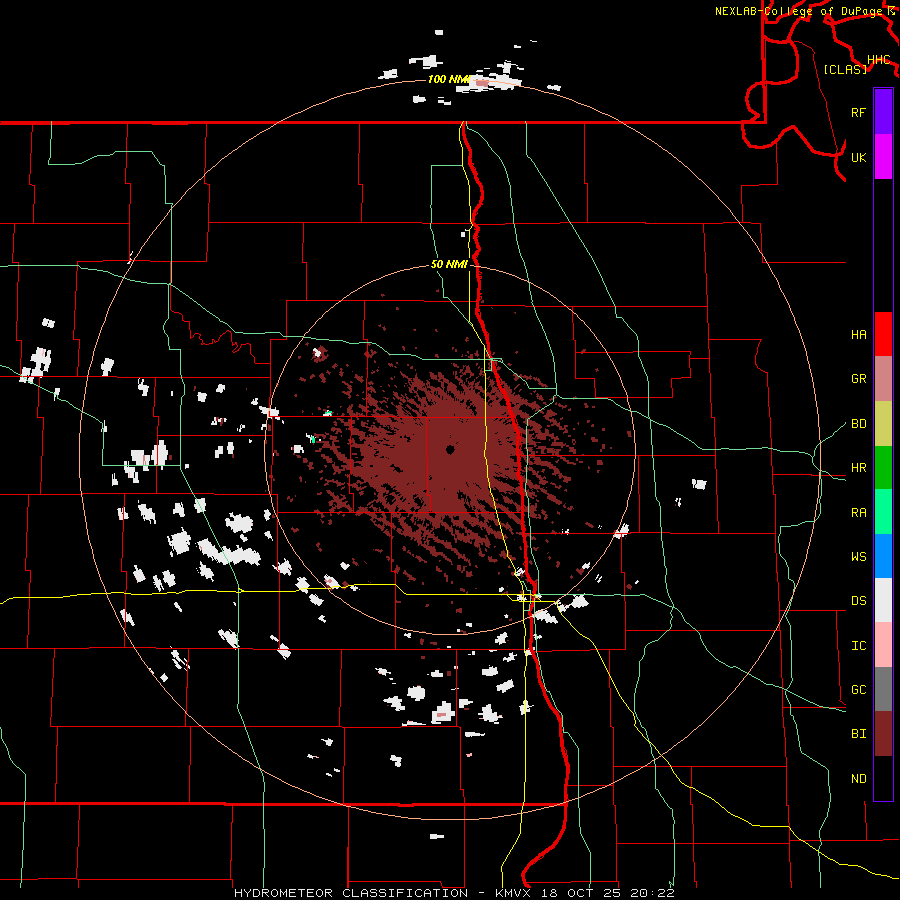Screen dimensions: 900x900
Task: Click the GR salmon legend swatch
Action: coord(883,379)
